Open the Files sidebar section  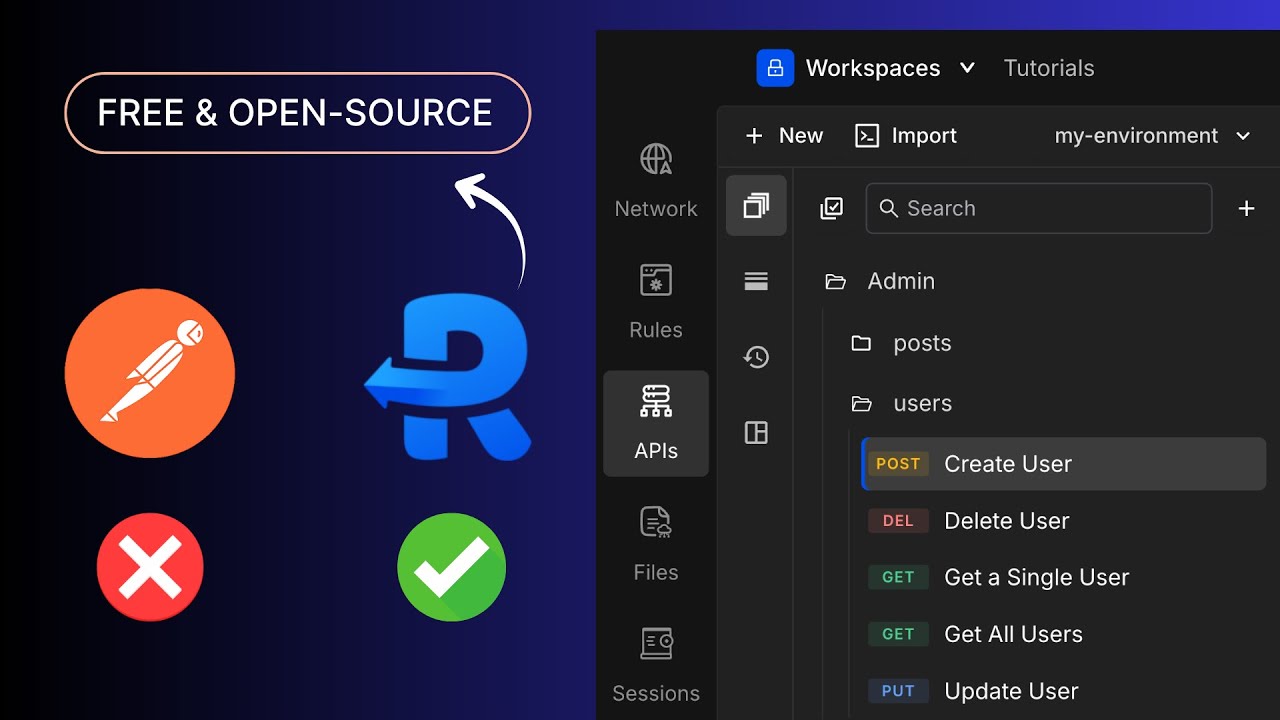656,544
